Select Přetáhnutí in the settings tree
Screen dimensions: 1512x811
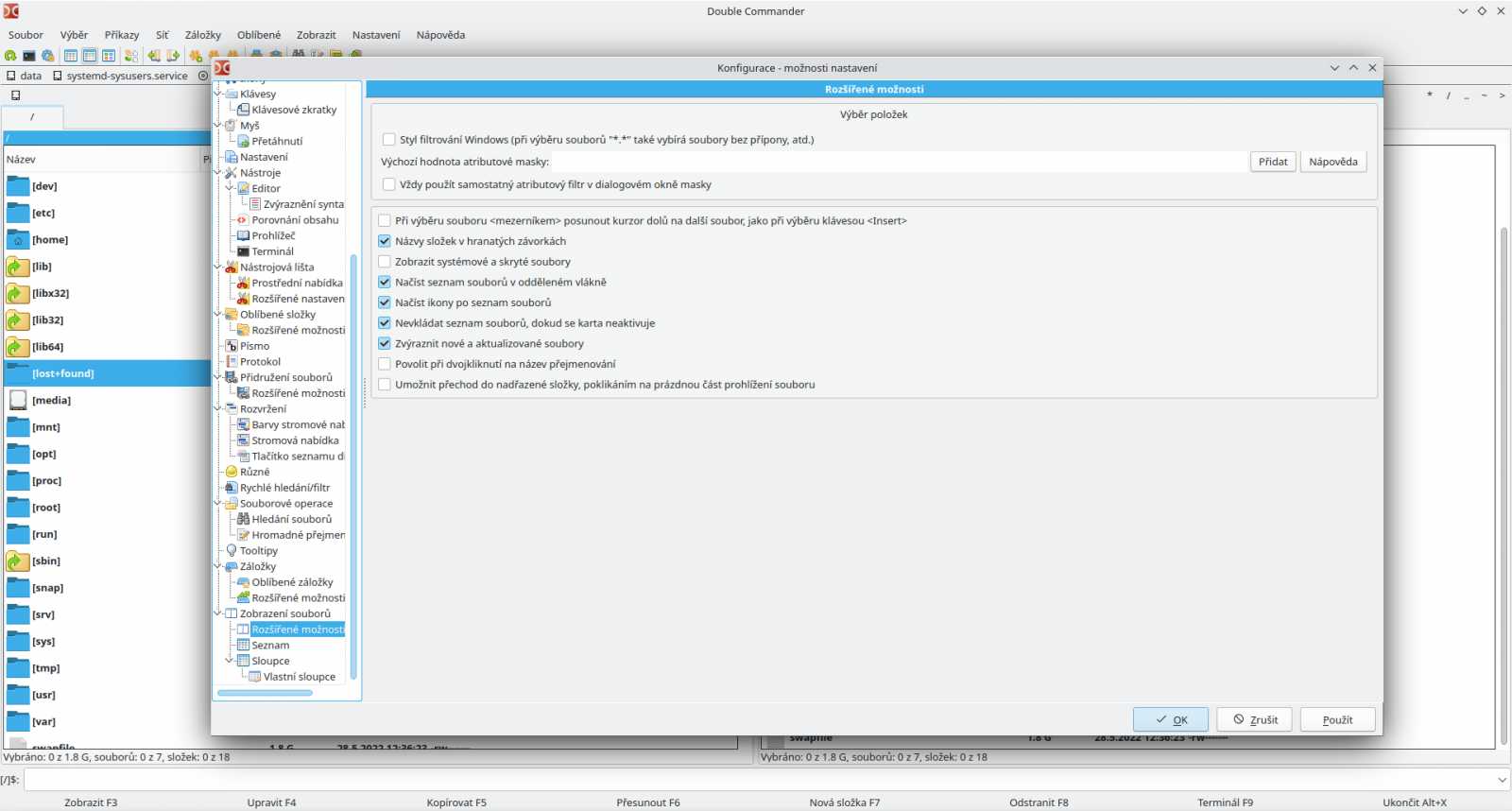[x=277, y=141]
